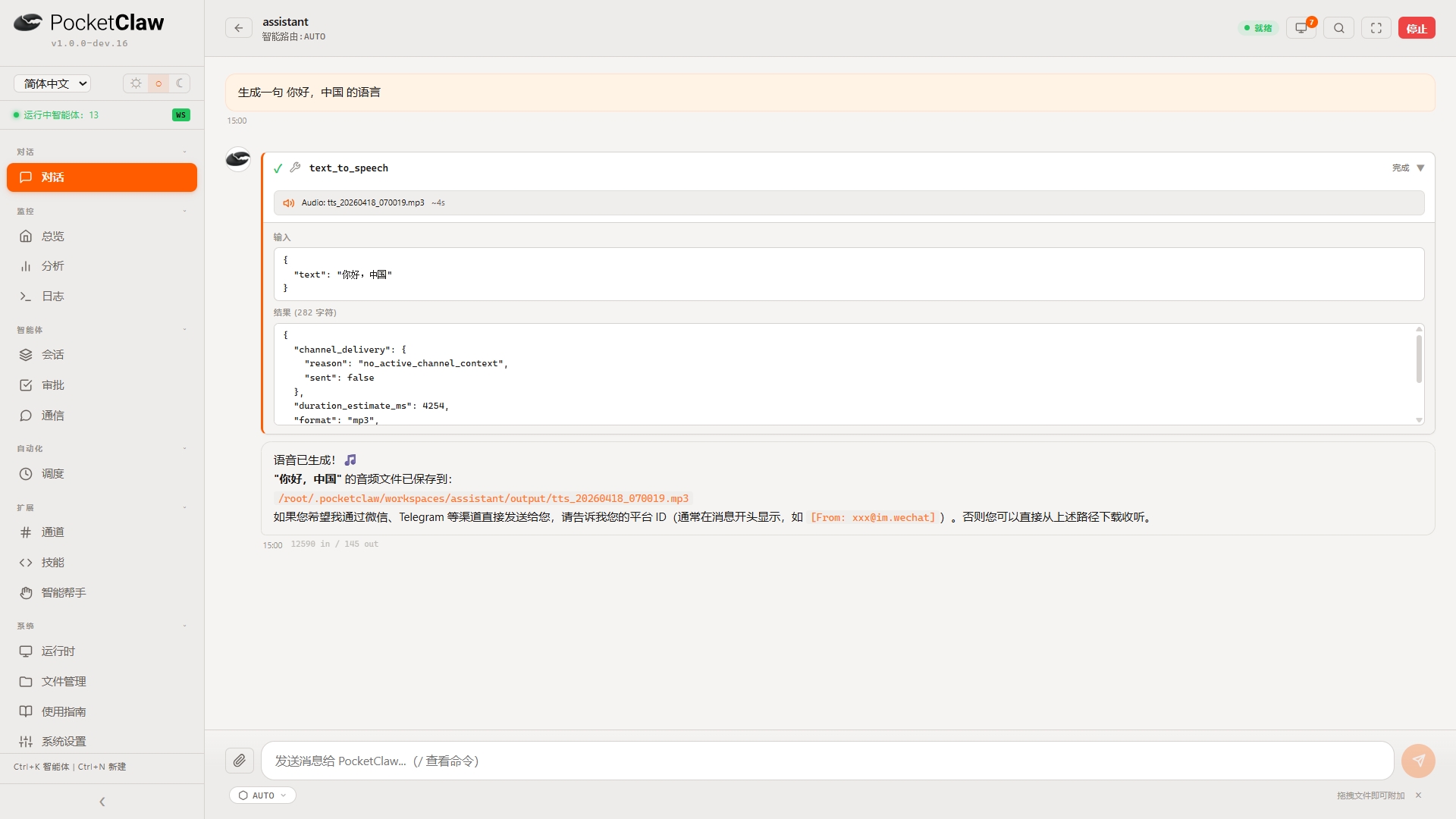Focus the PocketClaw message input field
This screenshot has width=1456, height=819.
(x=827, y=761)
